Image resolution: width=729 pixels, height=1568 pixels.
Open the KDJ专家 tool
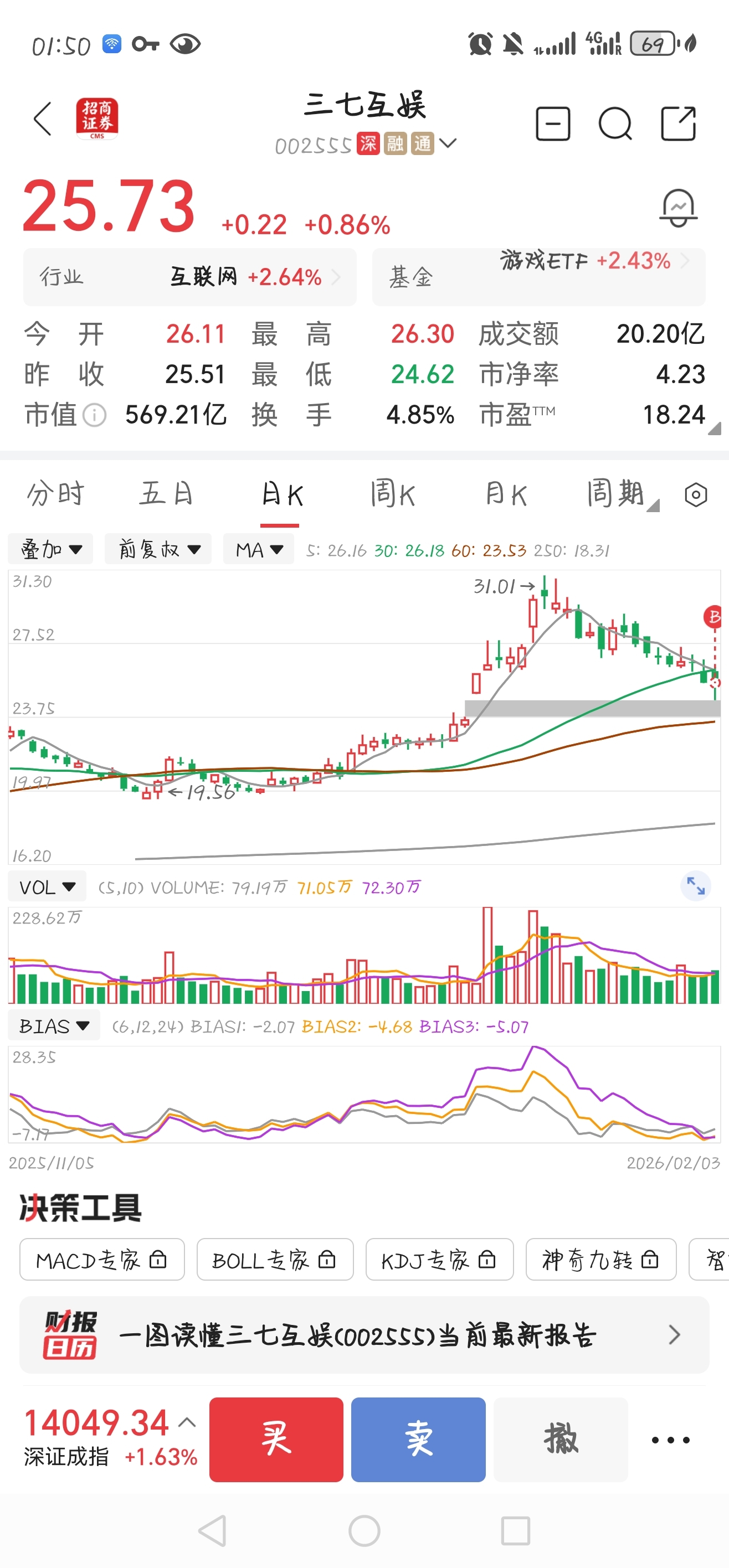click(439, 1260)
